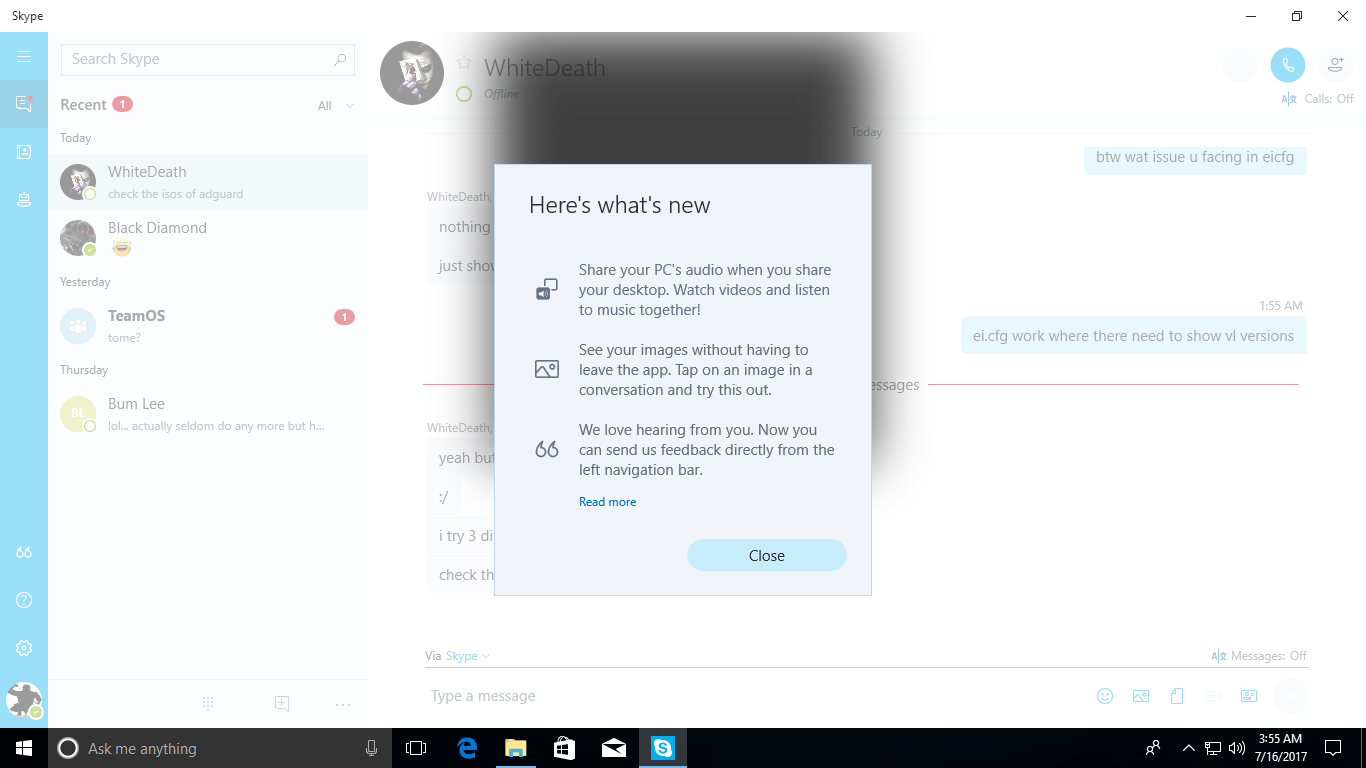Select the WhiteDeath conversation
This screenshot has width=1366, height=768.
pyautogui.click(x=208, y=182)
